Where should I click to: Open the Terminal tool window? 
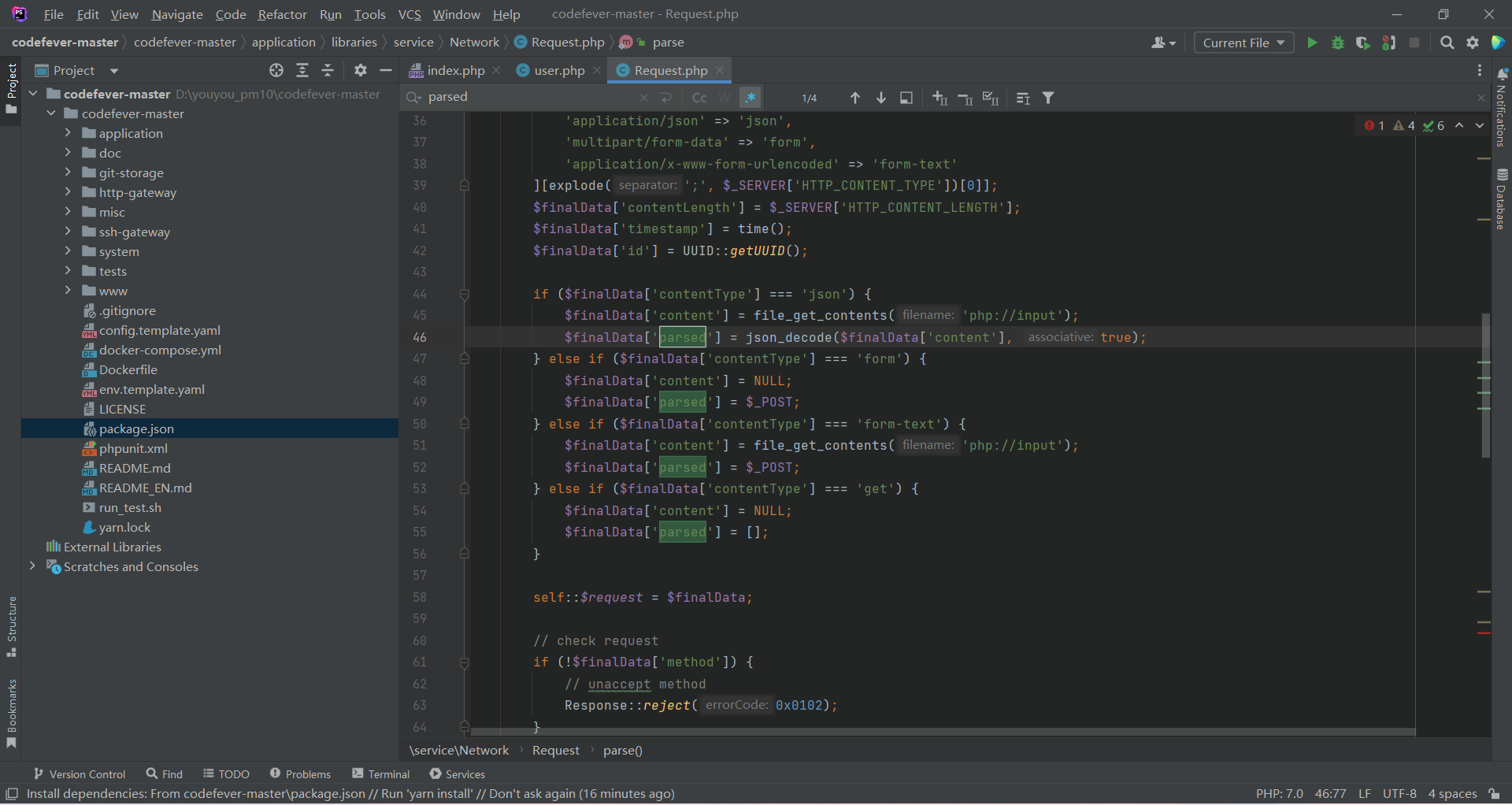(381, 774)
